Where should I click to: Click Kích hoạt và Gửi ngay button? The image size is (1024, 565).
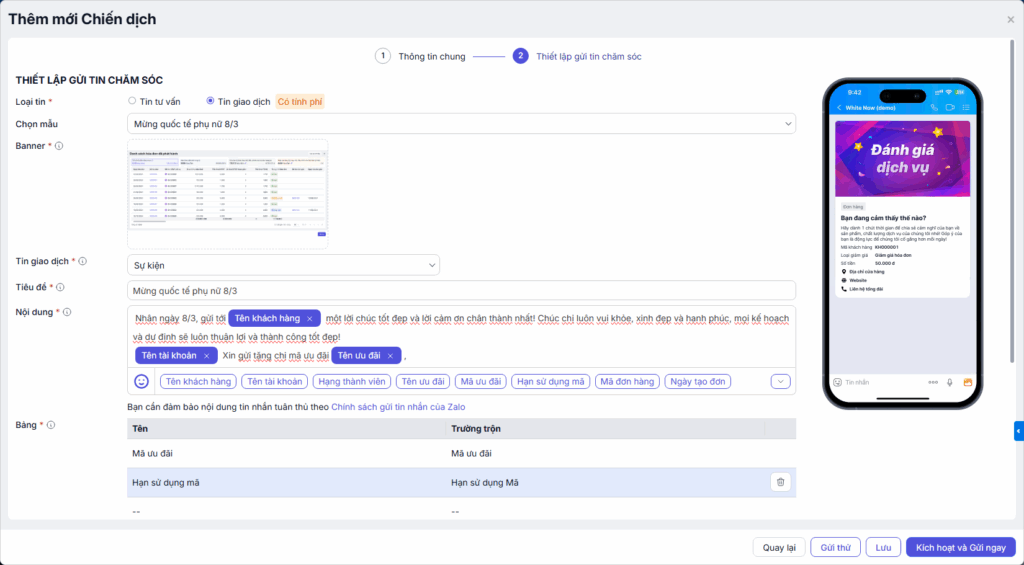click(x=960, y=547)
